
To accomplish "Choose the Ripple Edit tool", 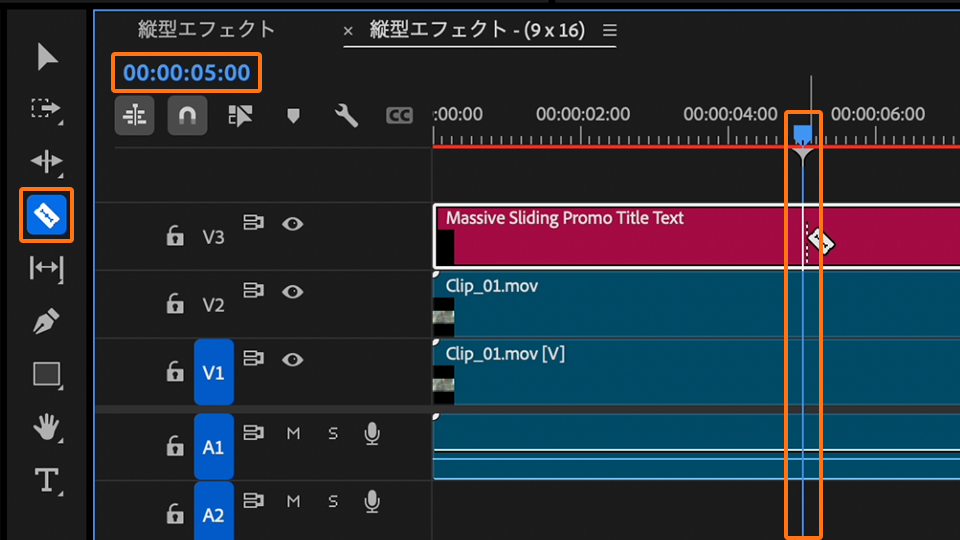I will pos(47,161).
